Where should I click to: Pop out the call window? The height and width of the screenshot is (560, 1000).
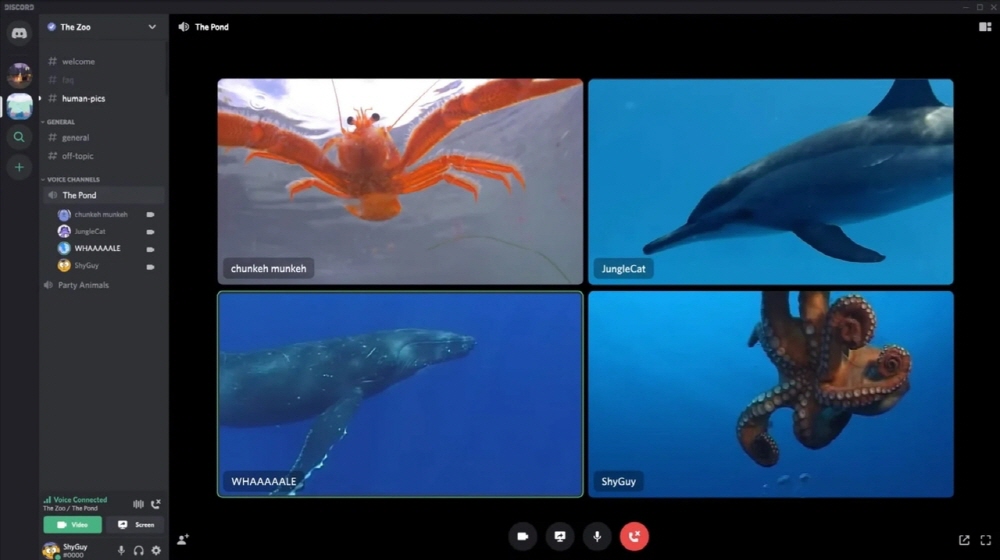(964, 540)
